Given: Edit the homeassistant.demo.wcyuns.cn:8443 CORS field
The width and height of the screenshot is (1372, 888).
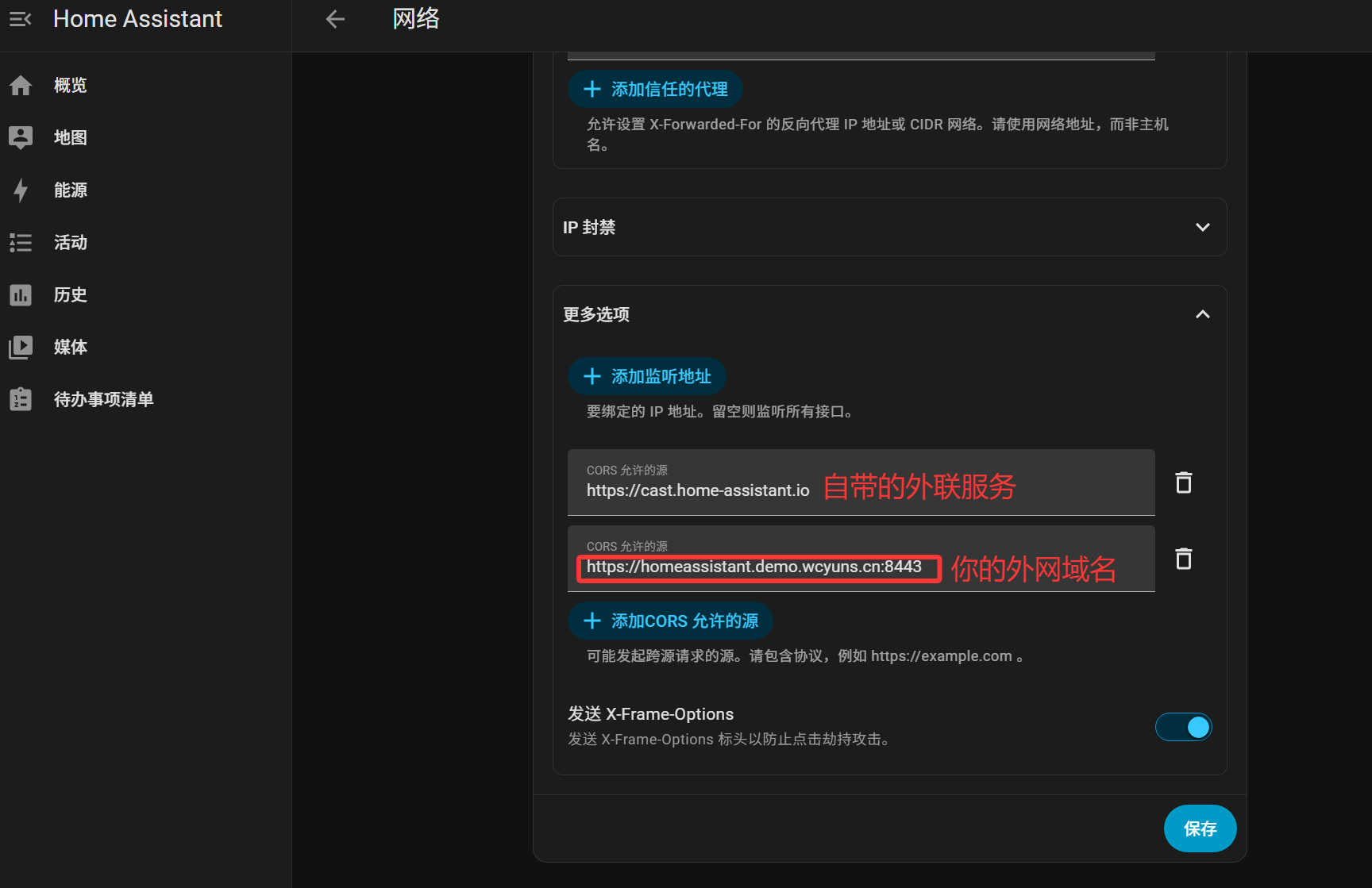Looking at the screenshot, I should pos(861,559).
